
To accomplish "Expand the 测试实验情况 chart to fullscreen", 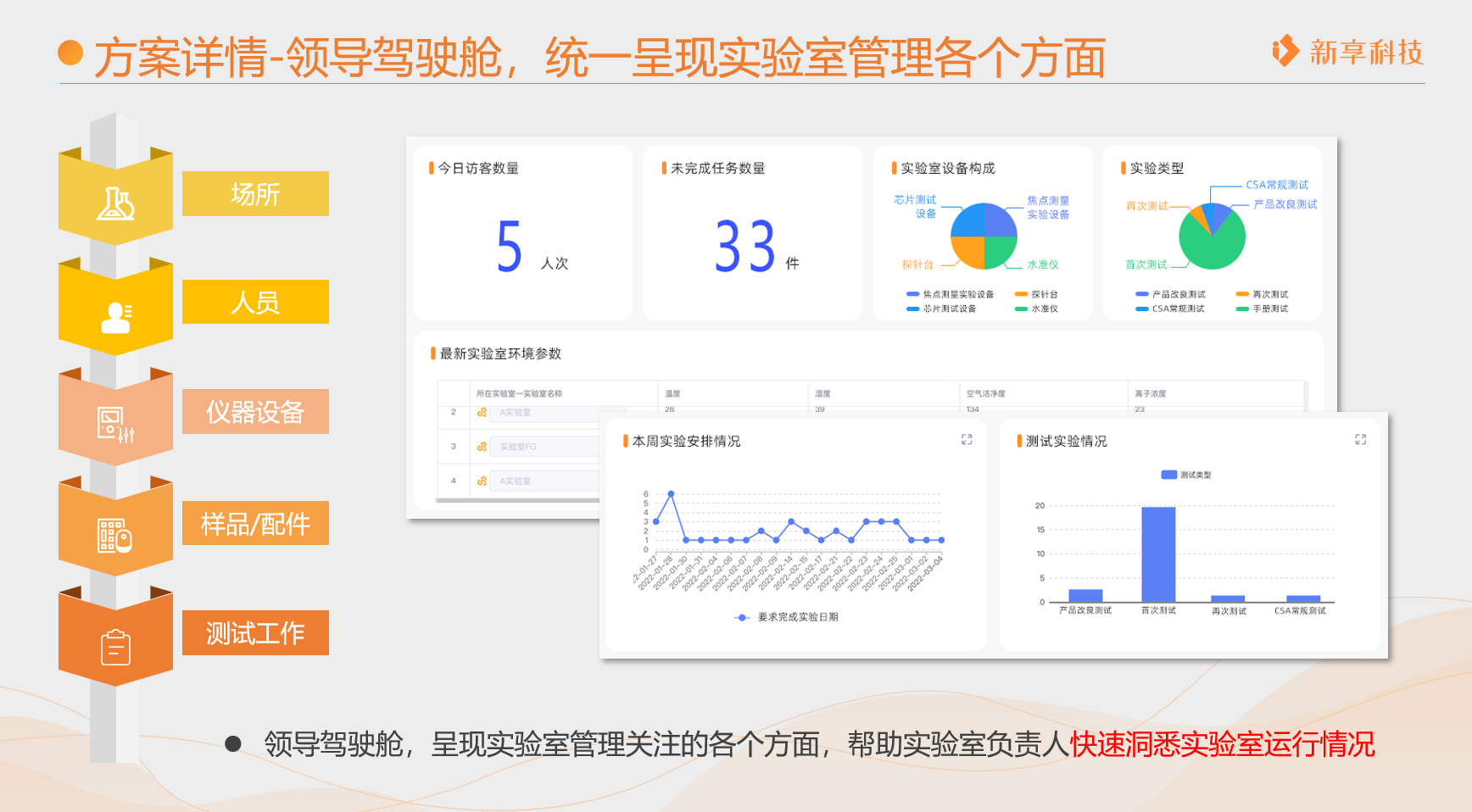I will tap(1361, 440).
